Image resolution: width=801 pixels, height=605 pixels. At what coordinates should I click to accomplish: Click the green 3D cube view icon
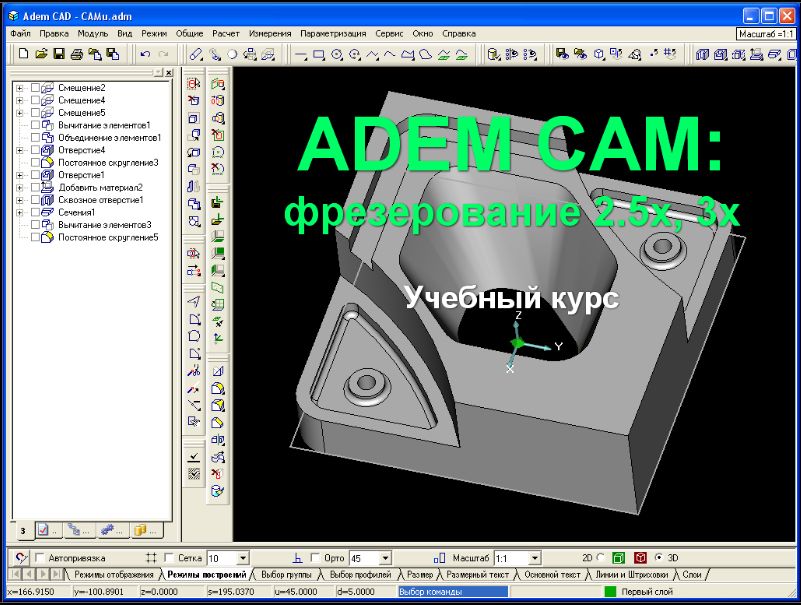coord(619,557)
